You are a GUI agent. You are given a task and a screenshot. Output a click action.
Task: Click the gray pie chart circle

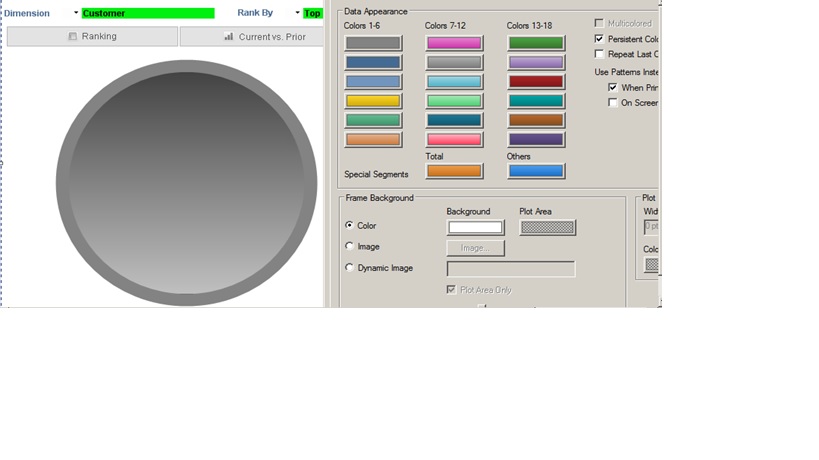coord(186,183)
